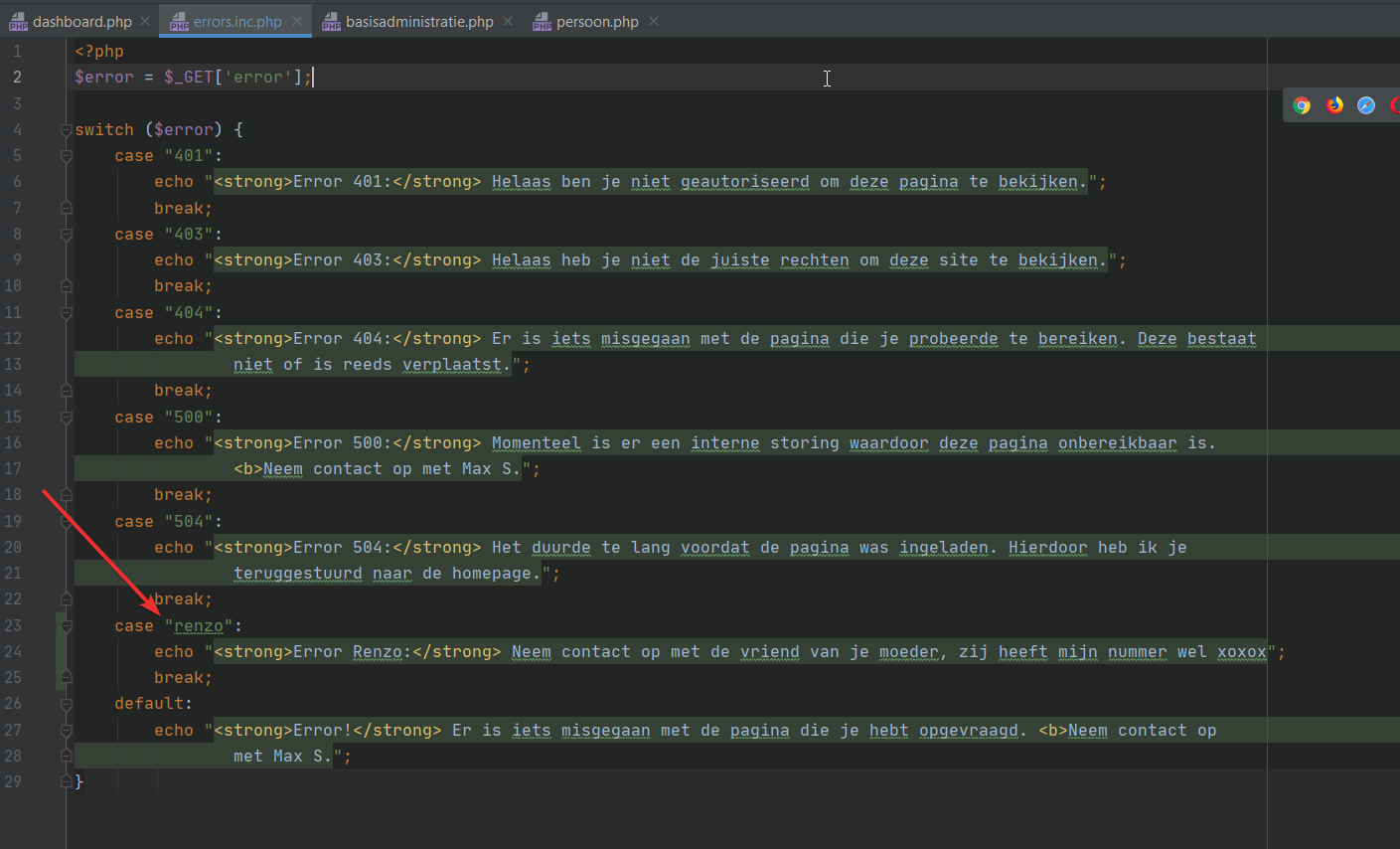Fold the case "401" block
The width and height of the screenshot is (1400, 849).
click(x=66, y=156)
